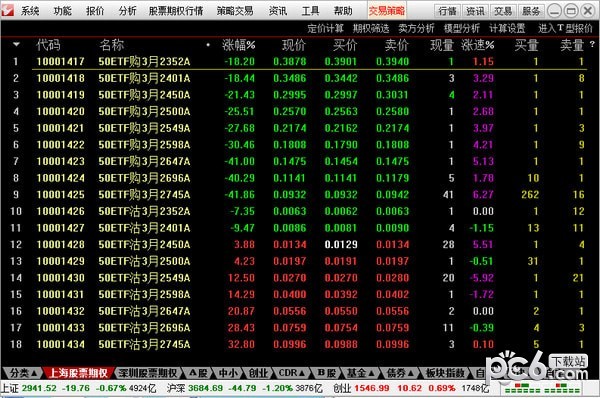Sort by 卖量 column header
The width and height of the screenshot is (600, 398).
click(572, 45)
